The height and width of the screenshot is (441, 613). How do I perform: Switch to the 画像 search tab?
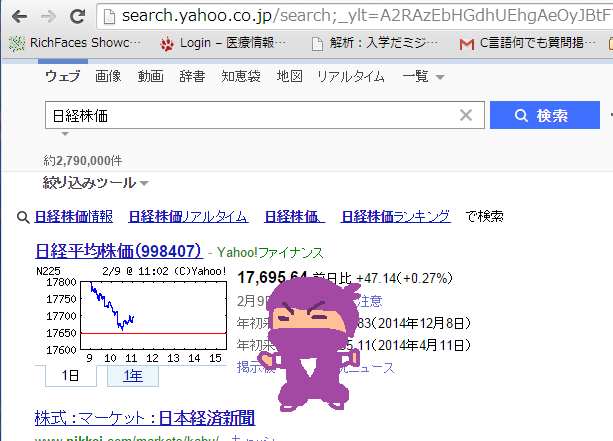108,76
